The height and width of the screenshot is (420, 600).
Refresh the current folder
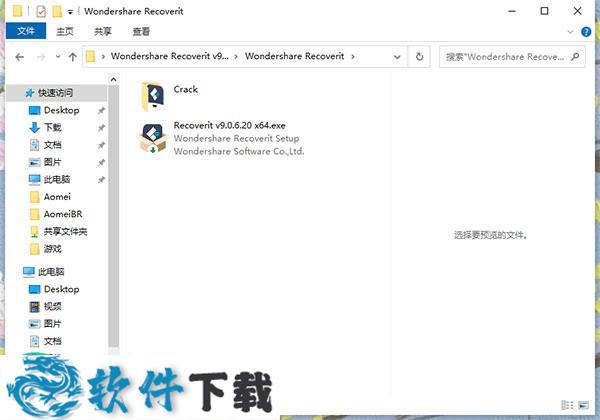(419, 57)
